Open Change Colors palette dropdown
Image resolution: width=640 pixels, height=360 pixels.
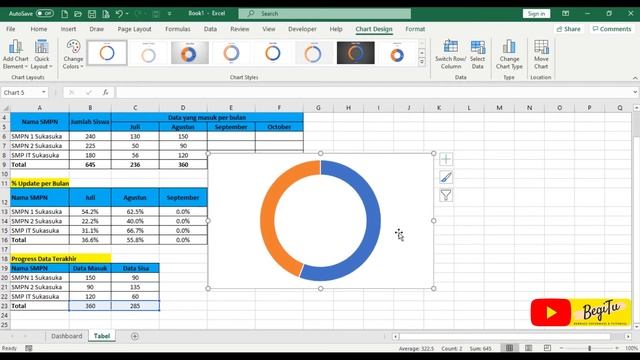[73, 54]
